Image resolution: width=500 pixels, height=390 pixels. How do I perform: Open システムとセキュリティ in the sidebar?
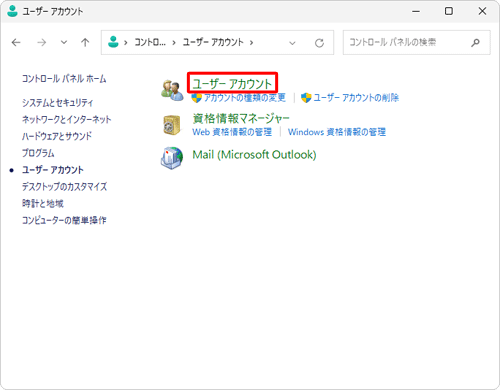[x=58, y=103]
